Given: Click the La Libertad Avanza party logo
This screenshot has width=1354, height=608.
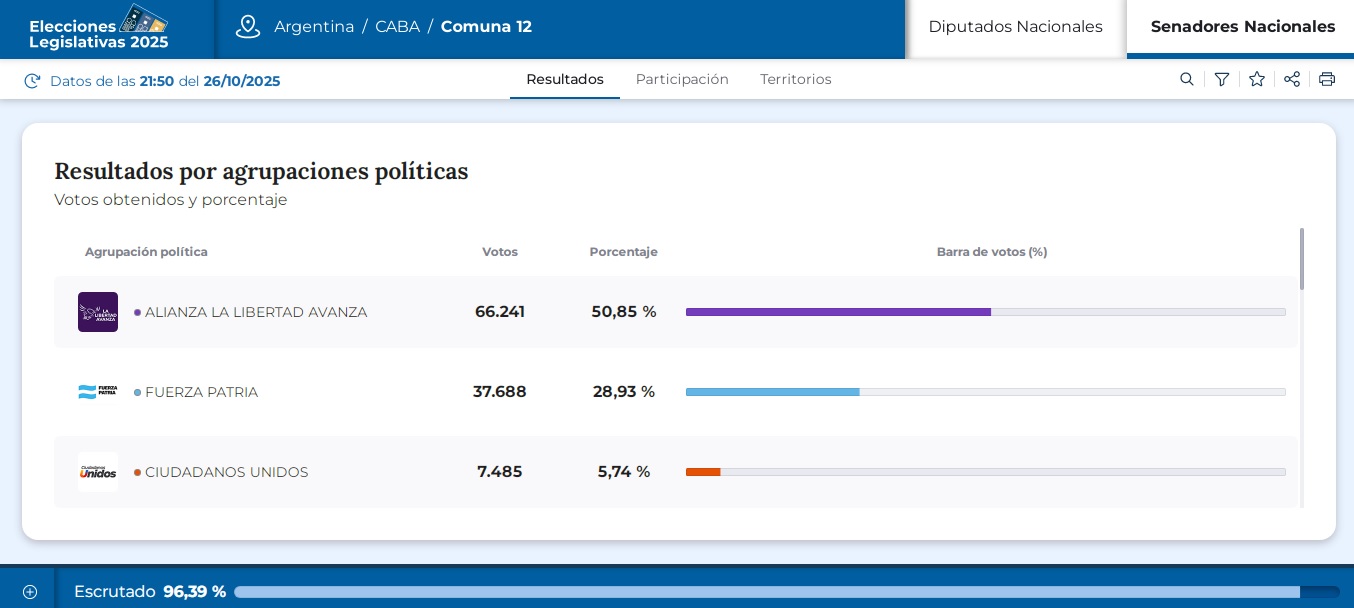Looking at the screenshot, I should pos(98,312).
